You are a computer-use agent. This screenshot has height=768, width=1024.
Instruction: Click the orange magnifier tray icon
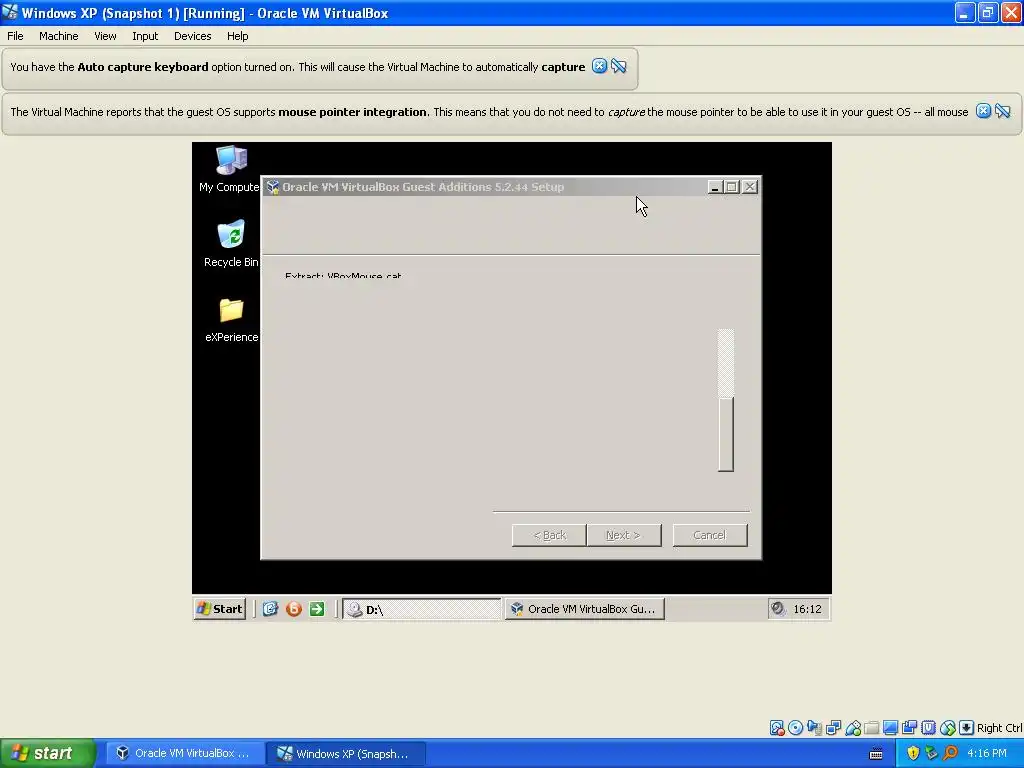coord(950,754)
